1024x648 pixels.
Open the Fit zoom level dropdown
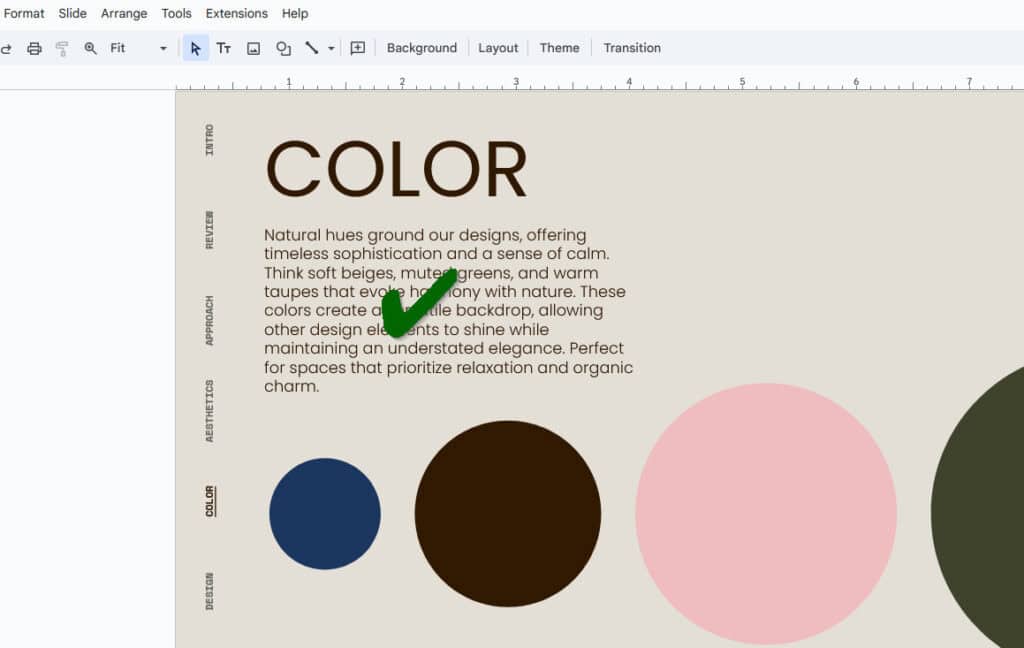click(138, 48)
